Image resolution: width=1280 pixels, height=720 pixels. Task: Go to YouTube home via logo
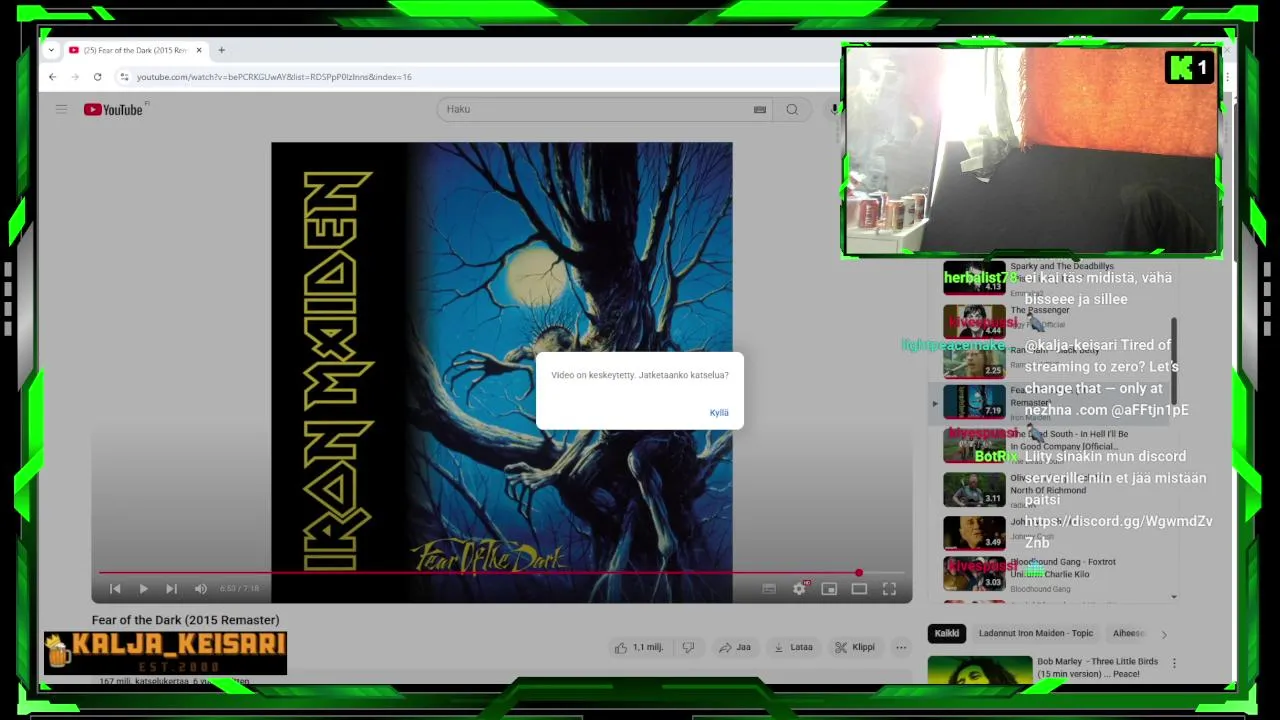pyautogui.click(x=113, y=109)
